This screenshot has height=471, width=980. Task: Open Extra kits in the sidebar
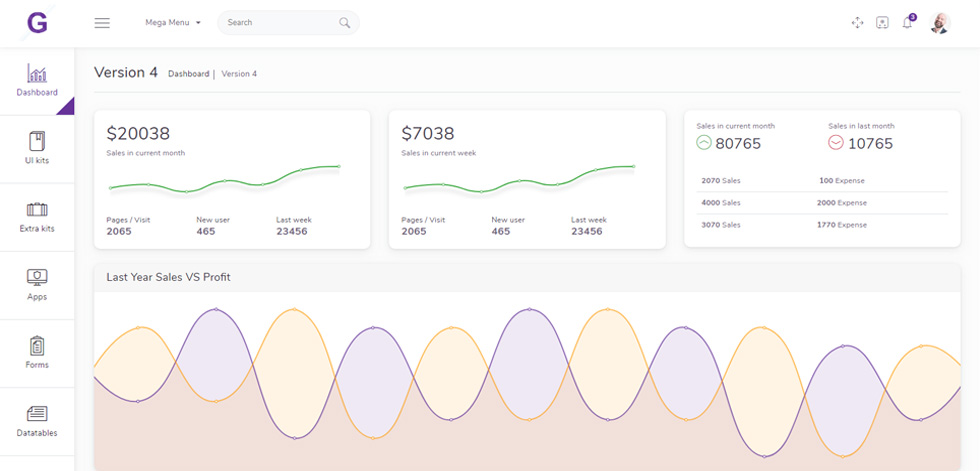37,217
